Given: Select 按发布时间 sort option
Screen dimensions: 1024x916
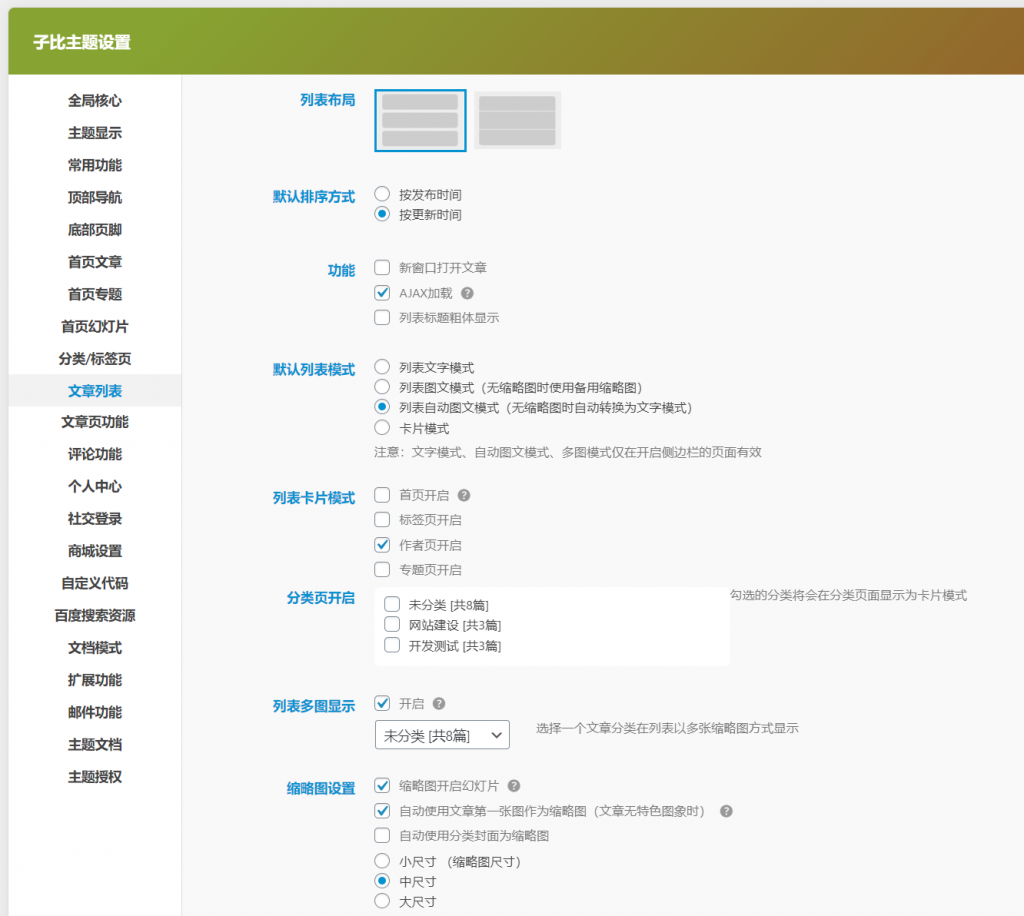Looking at the screenshot, I should click(x=382, y=194).
